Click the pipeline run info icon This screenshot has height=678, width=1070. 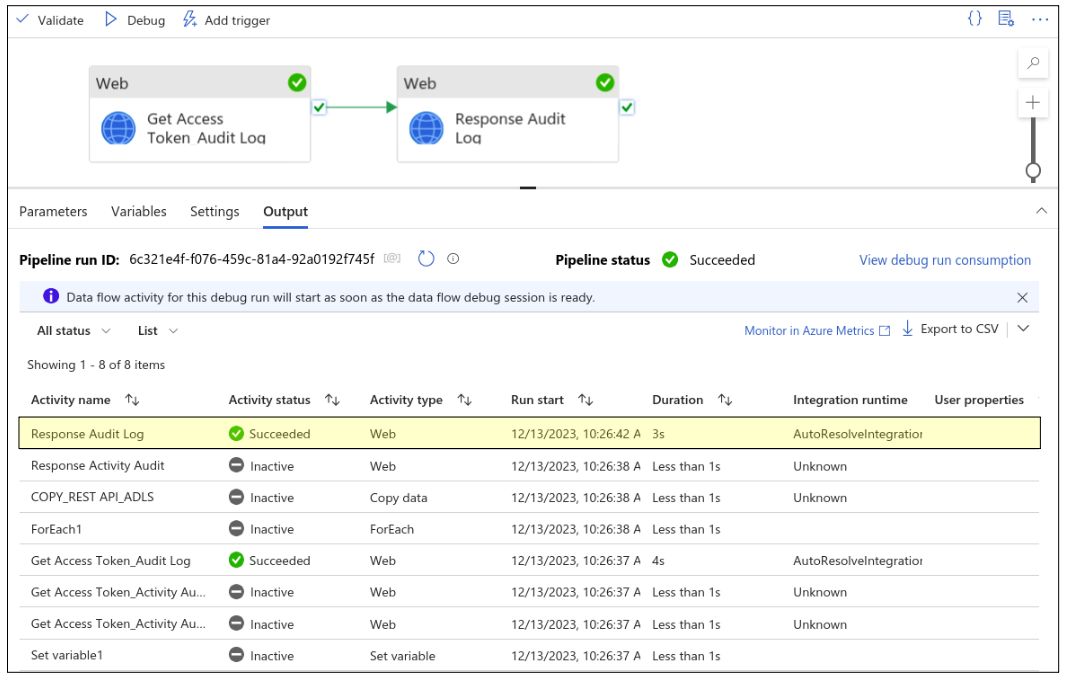453,259
